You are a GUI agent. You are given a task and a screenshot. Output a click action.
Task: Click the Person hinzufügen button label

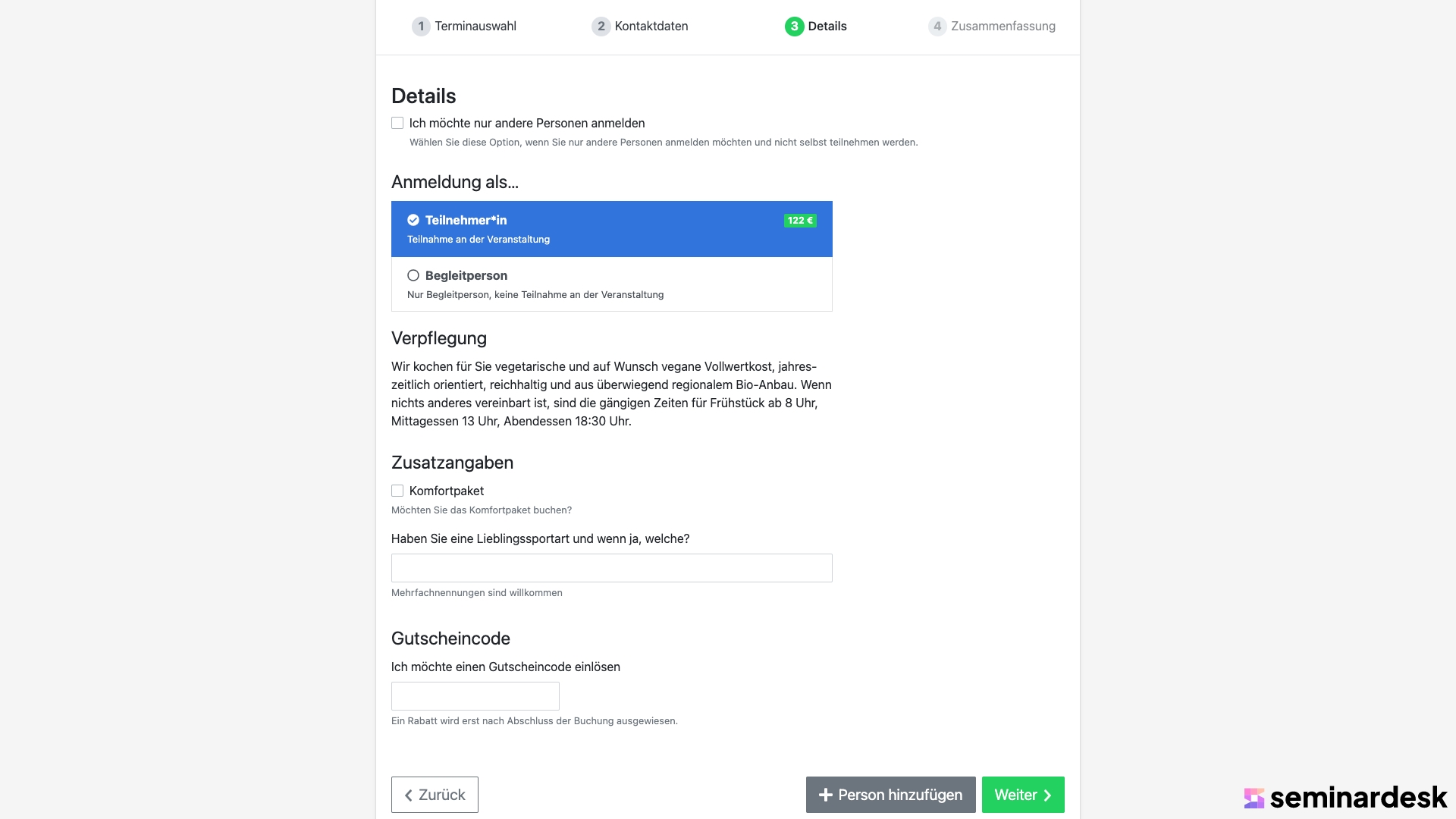tap(900, 795)
